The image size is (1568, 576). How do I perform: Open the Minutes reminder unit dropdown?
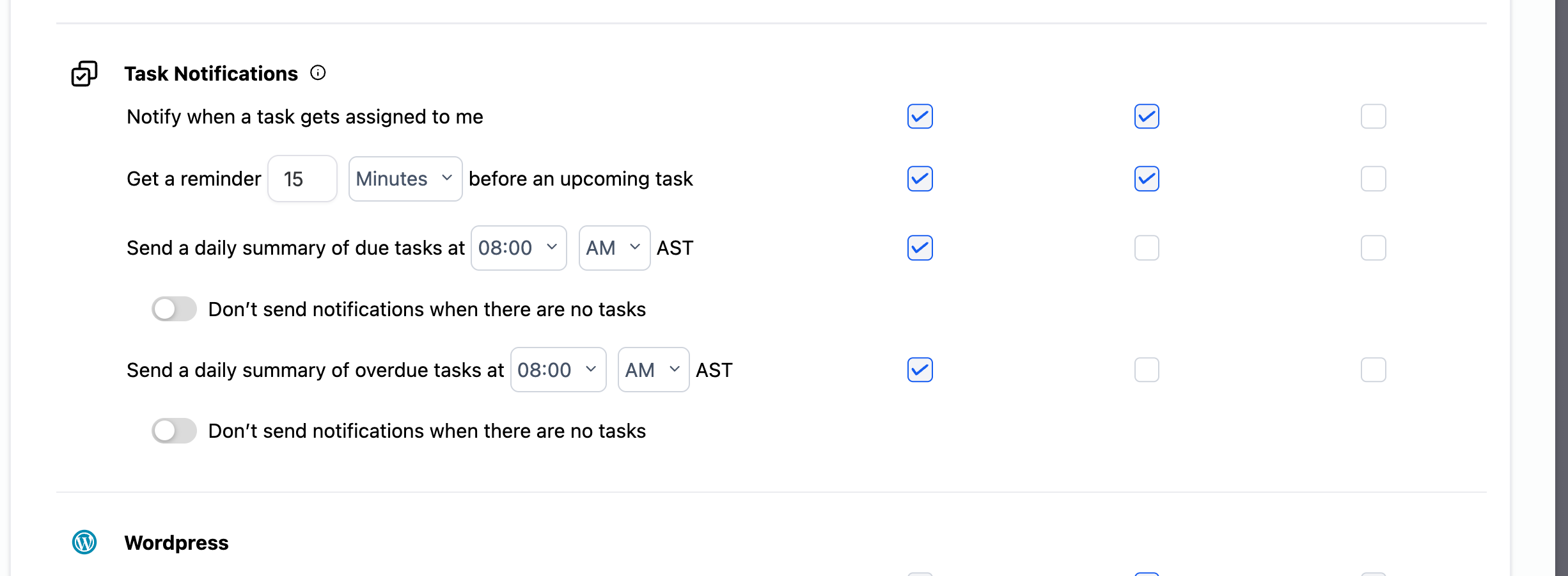click(x=405, y=179)
